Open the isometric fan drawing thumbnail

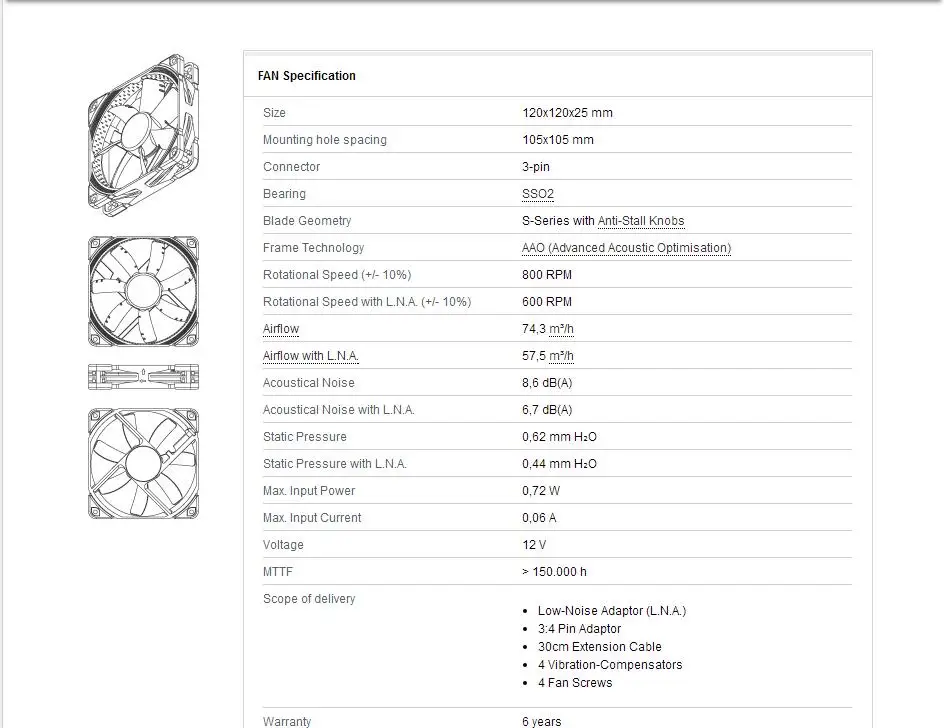click(143, 135)
